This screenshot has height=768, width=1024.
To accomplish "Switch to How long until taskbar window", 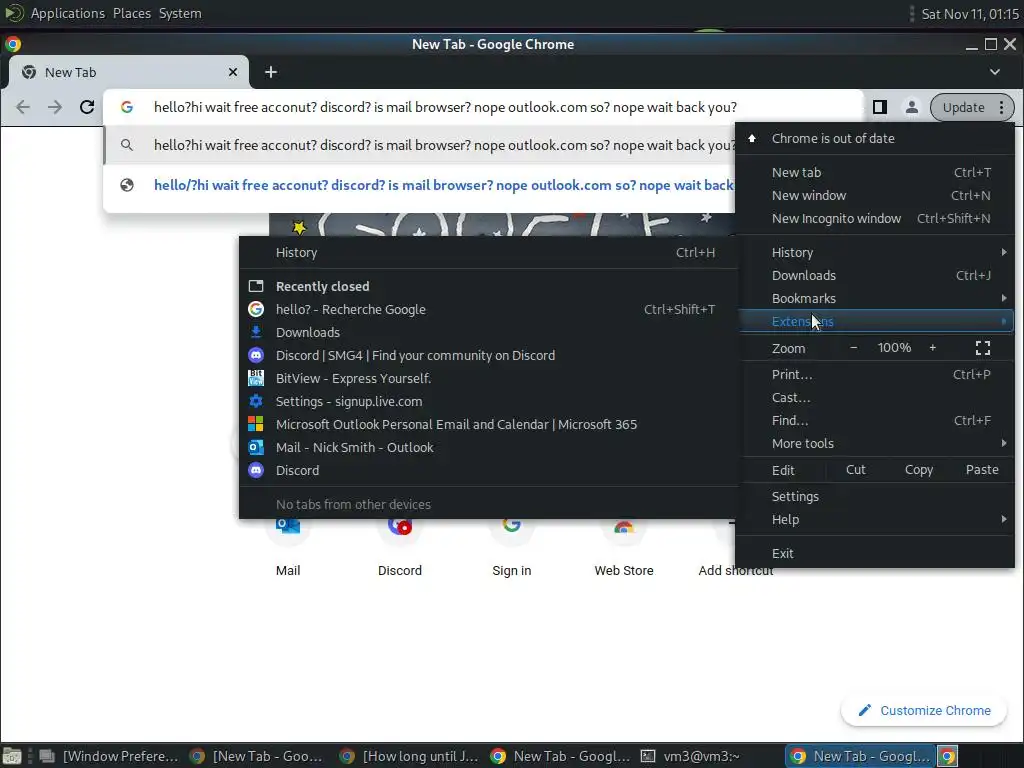I will coord(409,756).
